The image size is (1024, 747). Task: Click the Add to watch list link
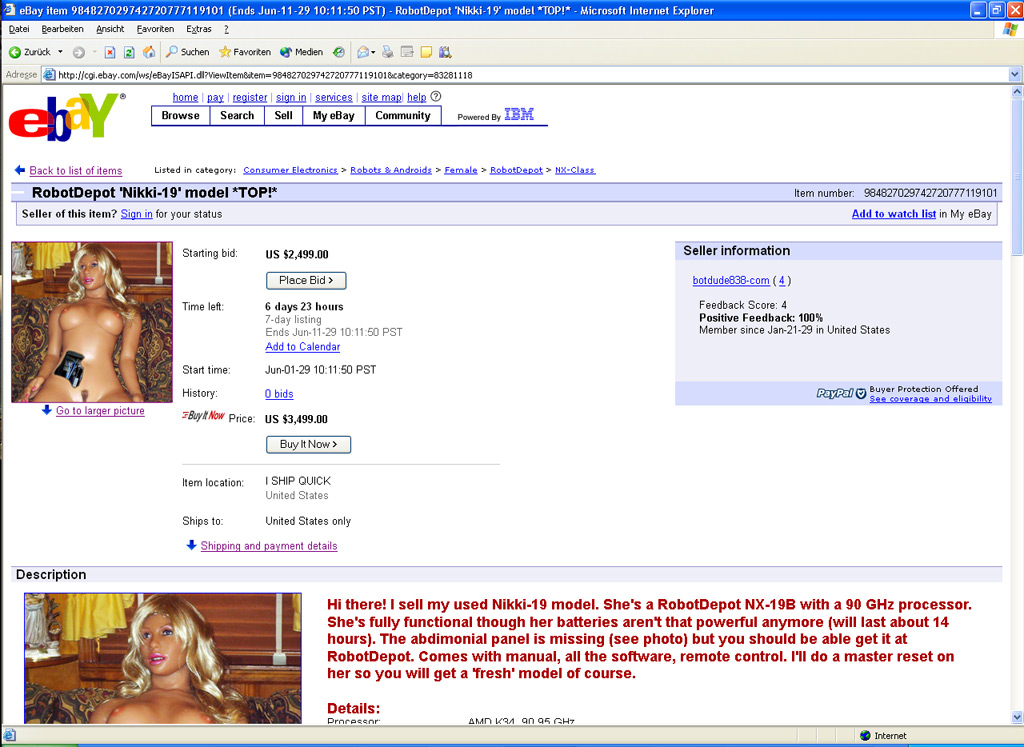coord(893,214)
